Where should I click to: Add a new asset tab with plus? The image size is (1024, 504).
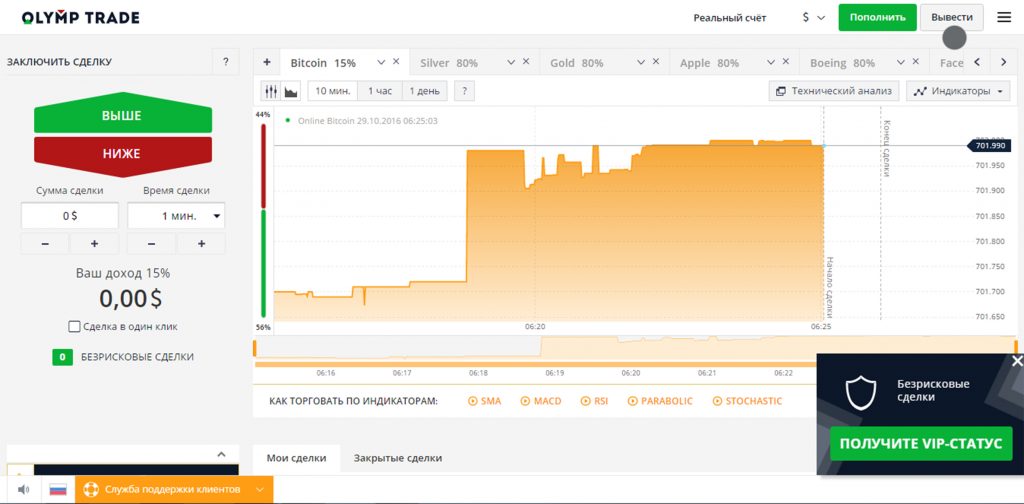point(266,63)
